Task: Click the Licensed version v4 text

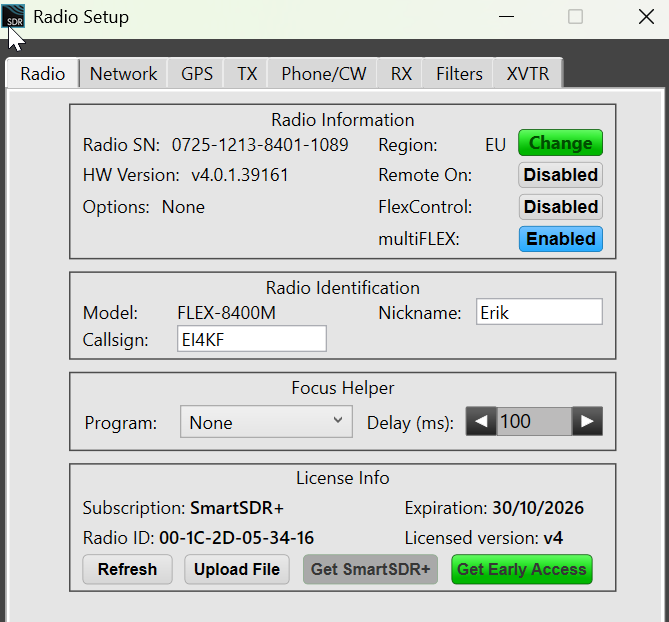Action: [484, 538]
